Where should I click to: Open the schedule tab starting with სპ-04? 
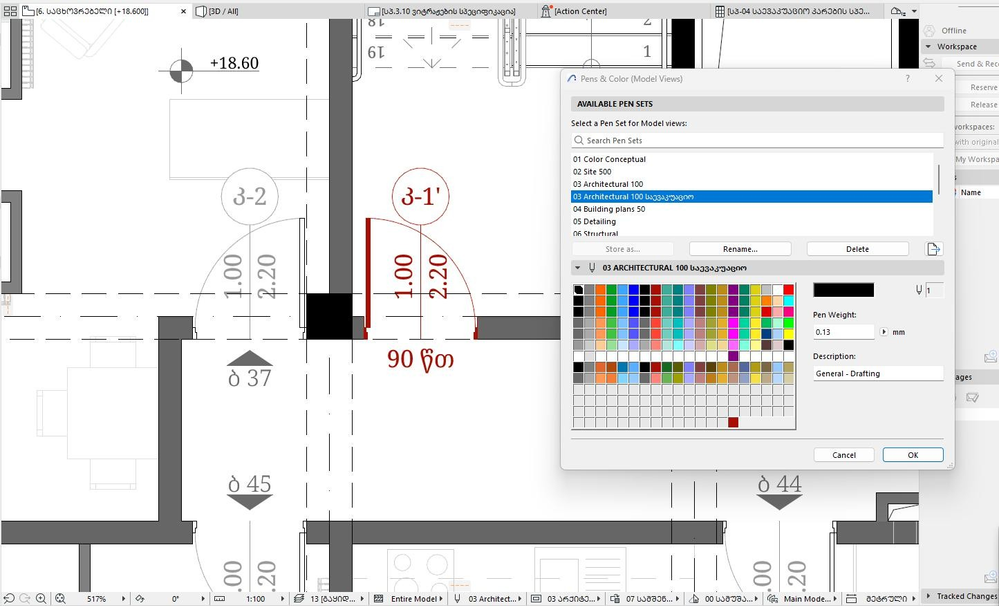799,11
